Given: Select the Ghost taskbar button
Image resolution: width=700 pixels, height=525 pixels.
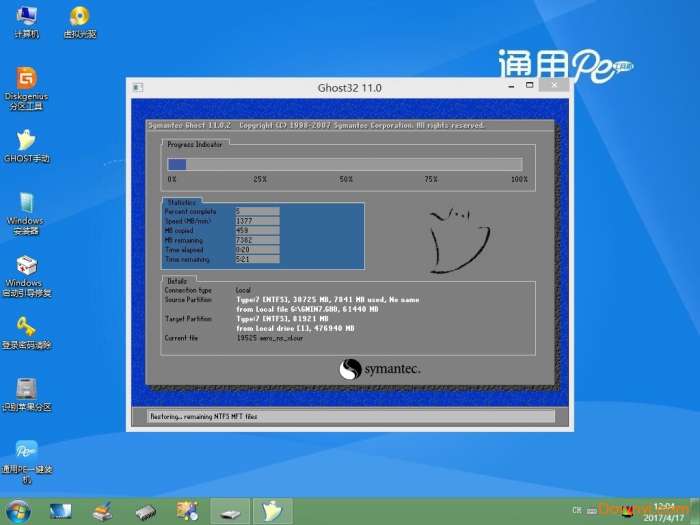Looking at the screenshot, I should (273, 512).
